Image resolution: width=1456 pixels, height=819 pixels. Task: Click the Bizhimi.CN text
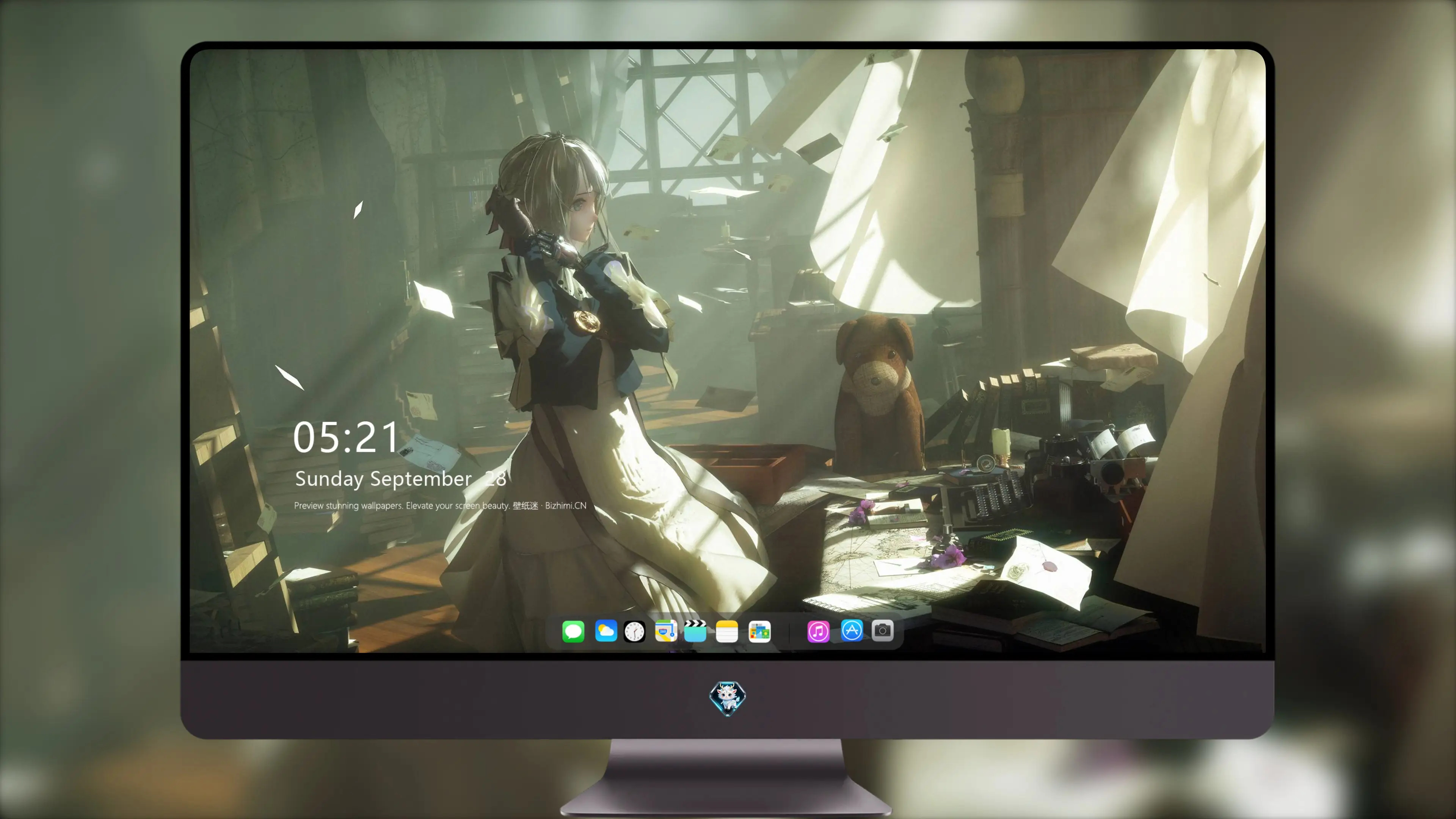[x=566, y=506]
